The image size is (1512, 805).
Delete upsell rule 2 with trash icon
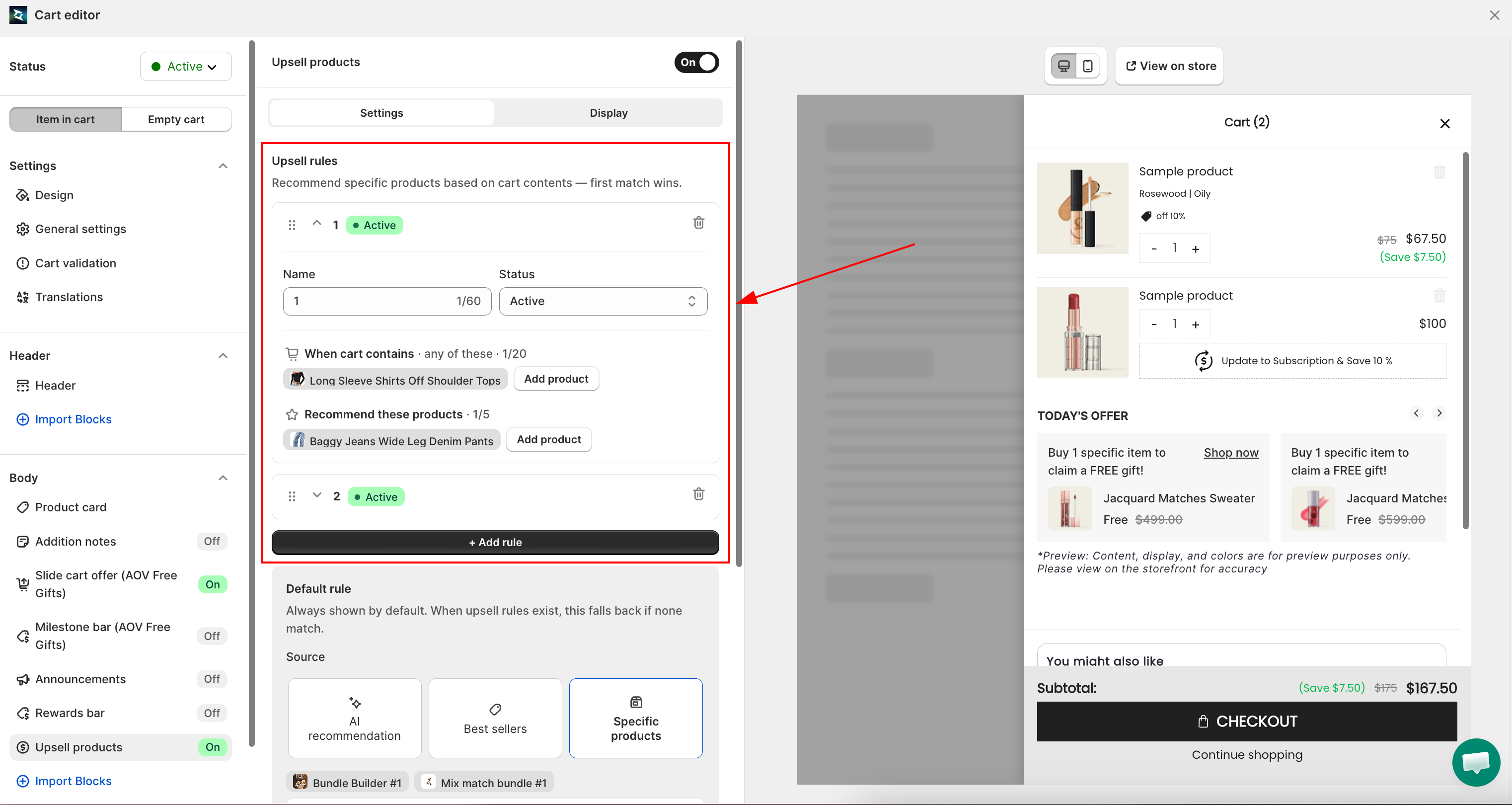pos(698,494)
